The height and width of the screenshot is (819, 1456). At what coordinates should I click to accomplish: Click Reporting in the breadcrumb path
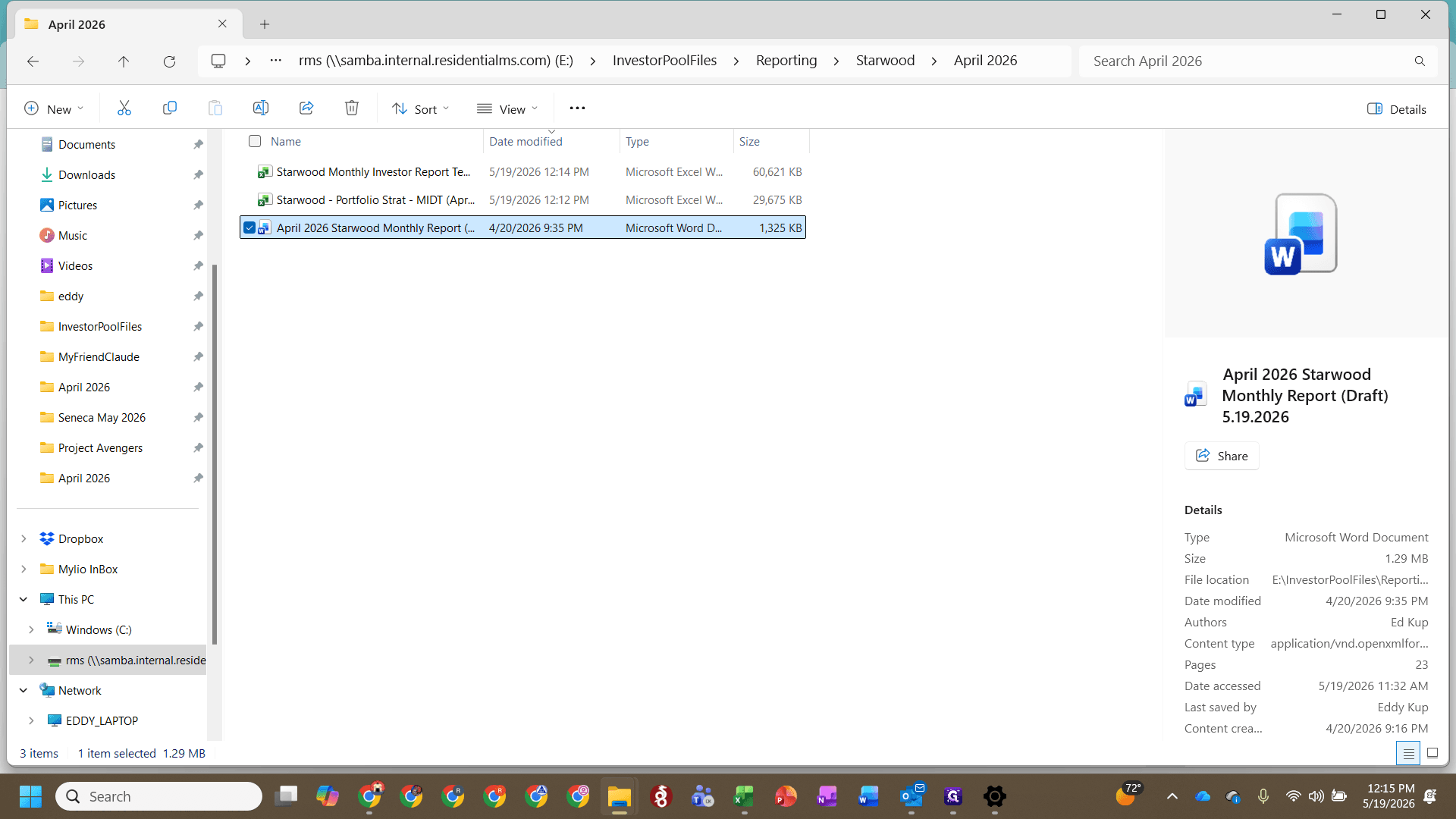click(x=786, y=61)
